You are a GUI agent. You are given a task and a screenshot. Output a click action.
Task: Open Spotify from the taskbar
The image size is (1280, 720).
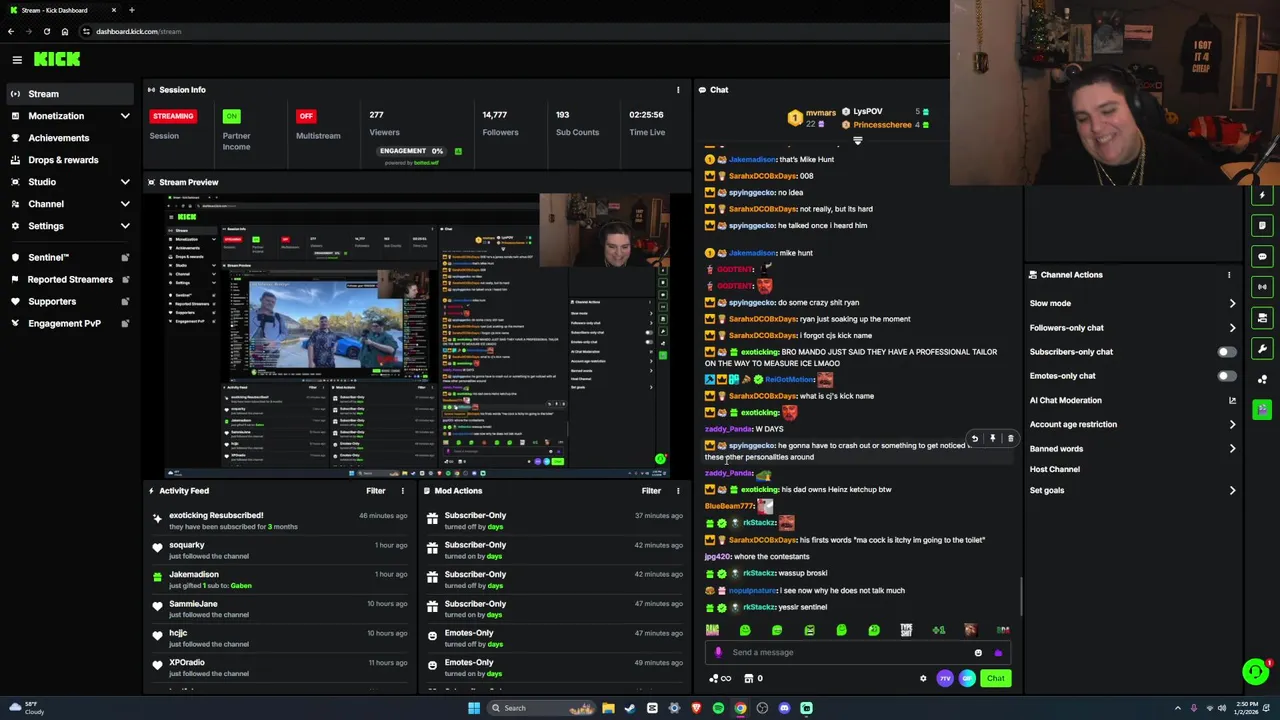(x=718, y=708)
